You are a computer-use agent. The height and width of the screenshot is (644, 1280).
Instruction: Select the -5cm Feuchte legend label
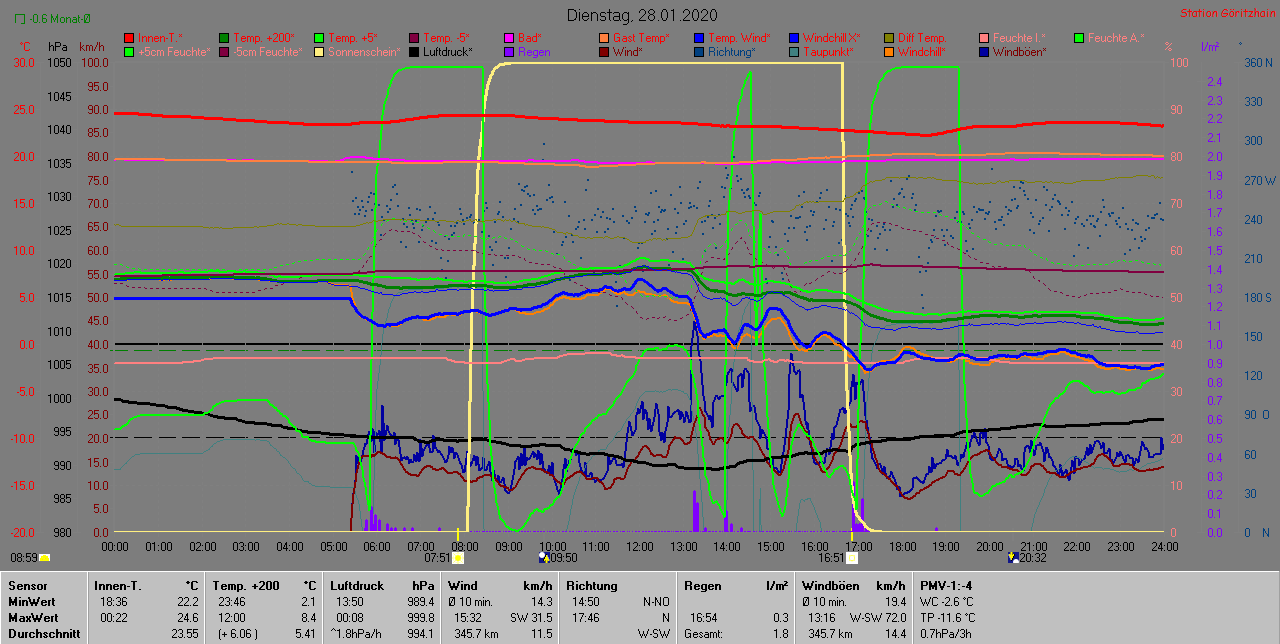point(266,52)
